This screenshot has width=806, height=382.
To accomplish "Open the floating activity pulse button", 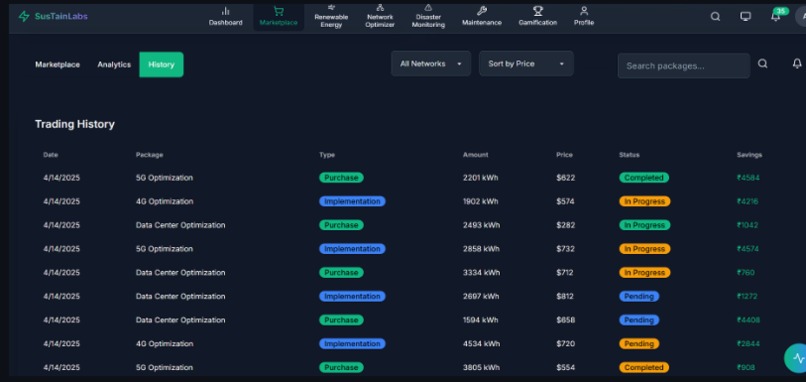I will pyautogui.click(x=796, y=358).
